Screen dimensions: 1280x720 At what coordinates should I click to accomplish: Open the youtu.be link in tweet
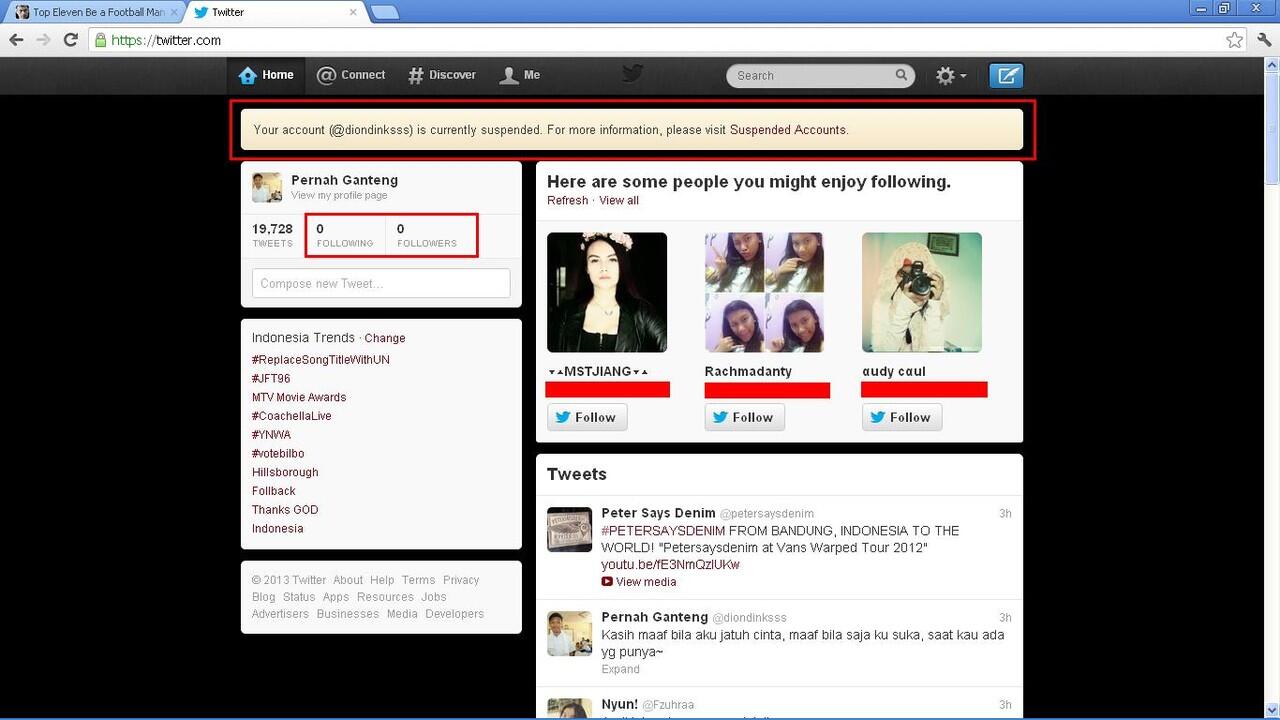670,565
